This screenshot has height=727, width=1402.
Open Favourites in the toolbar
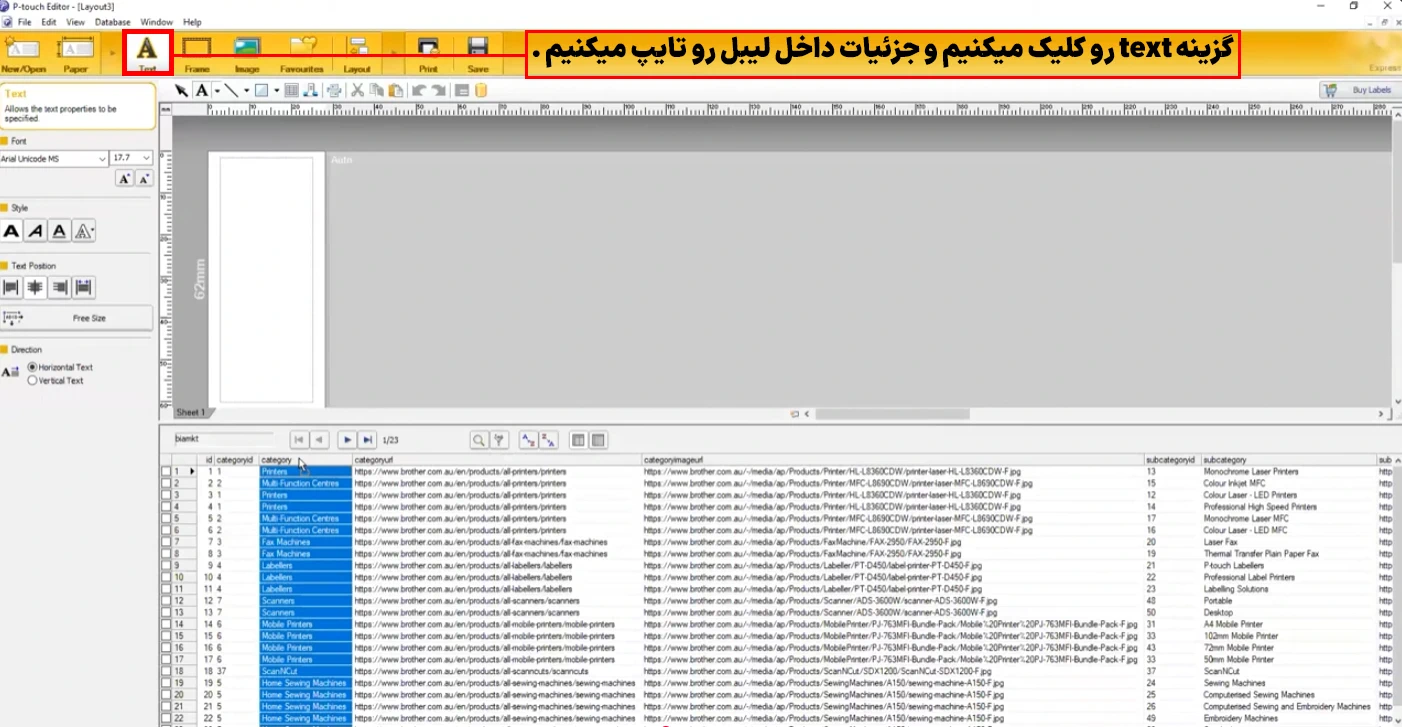click(302, 53)
